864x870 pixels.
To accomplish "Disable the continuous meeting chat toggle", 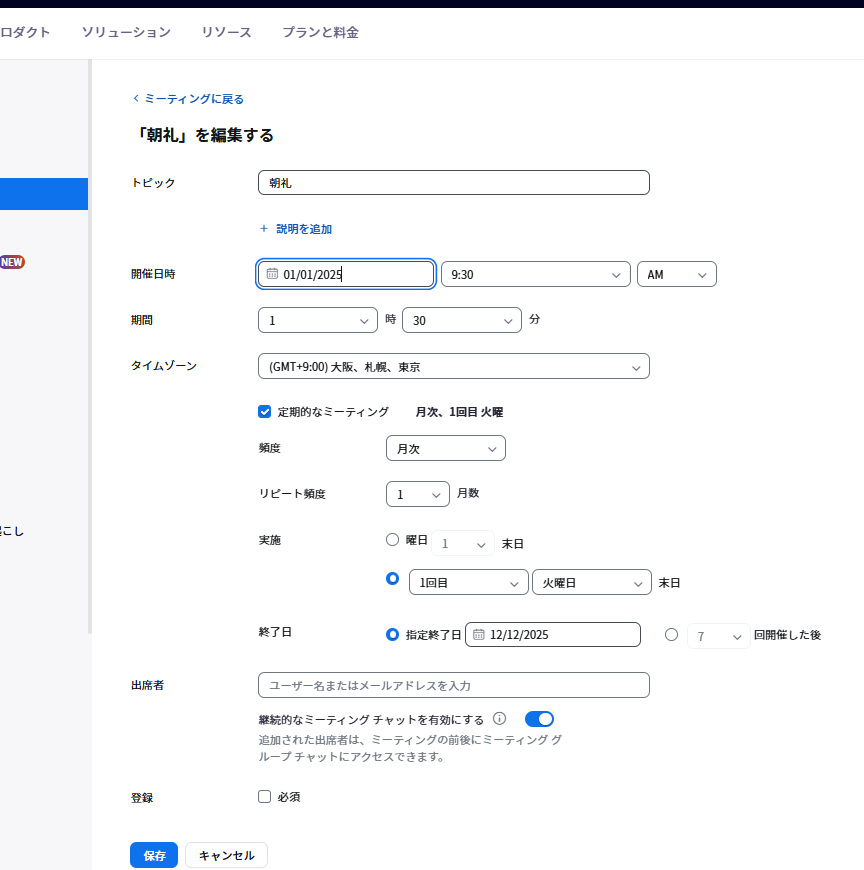I will click(539, 719).
